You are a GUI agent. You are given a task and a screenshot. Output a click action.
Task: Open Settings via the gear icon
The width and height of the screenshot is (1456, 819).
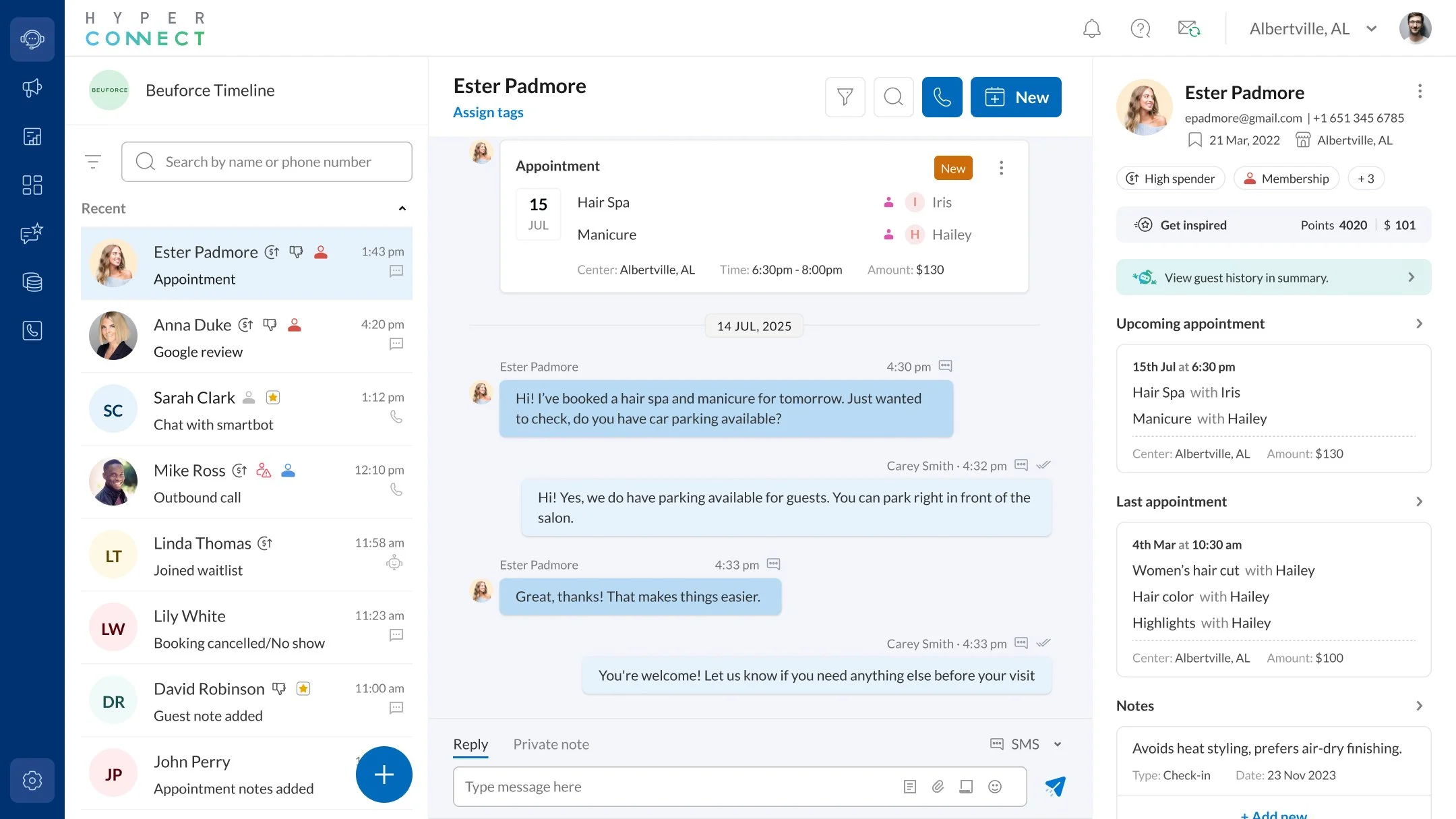32,780
